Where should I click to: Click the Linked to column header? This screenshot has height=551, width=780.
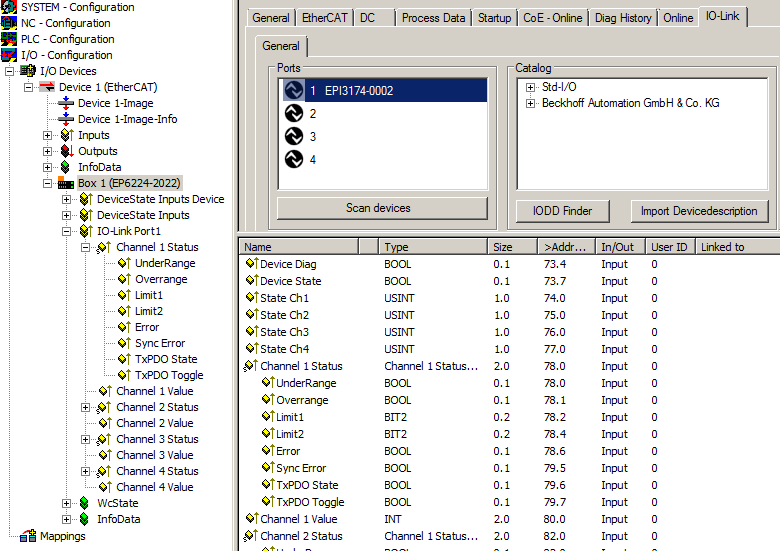737,247
